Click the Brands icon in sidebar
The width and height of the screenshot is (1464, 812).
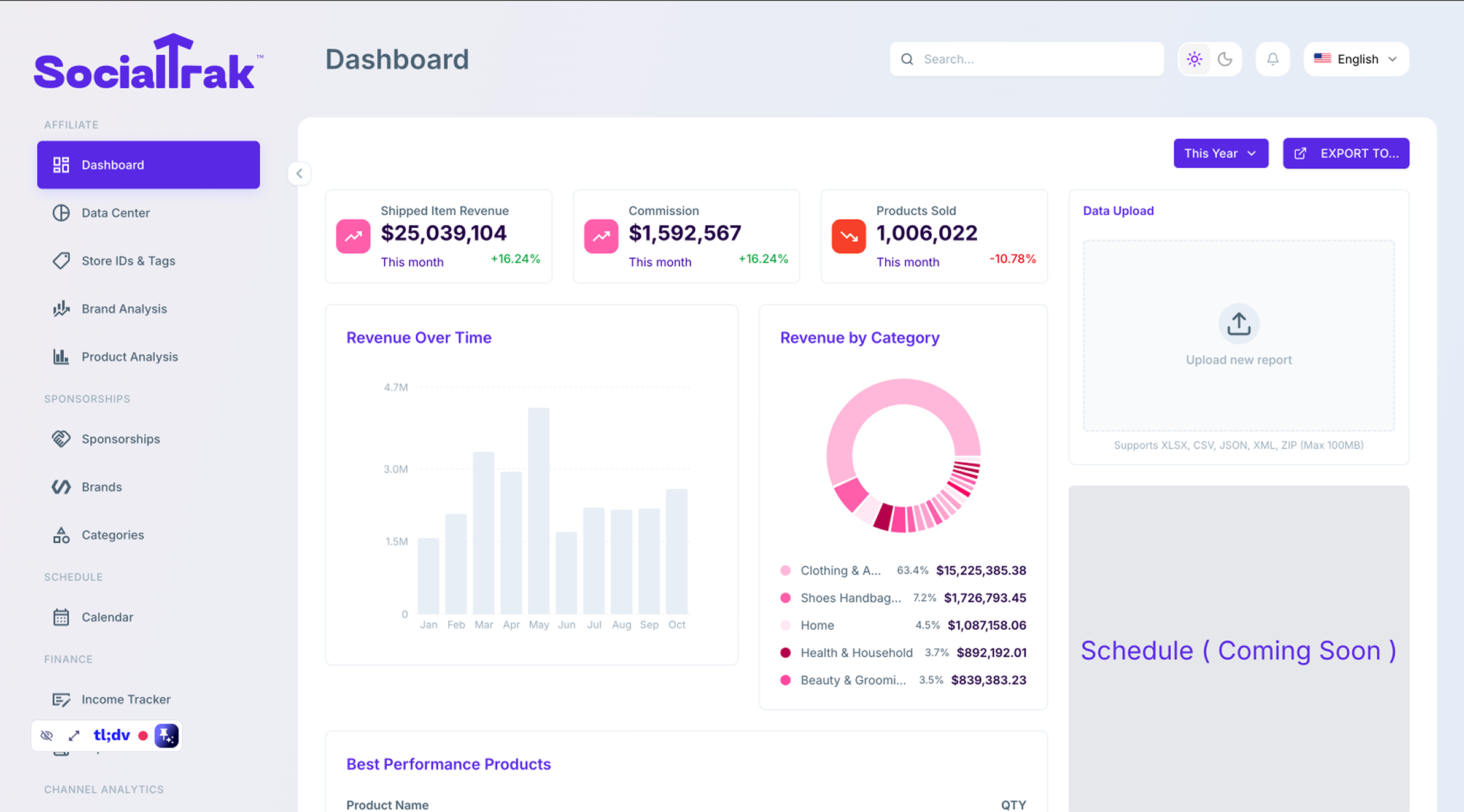(x=61, y=487)
